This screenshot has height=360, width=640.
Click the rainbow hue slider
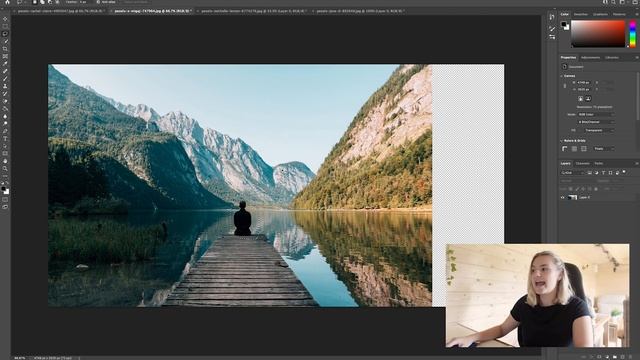(633, 34)
